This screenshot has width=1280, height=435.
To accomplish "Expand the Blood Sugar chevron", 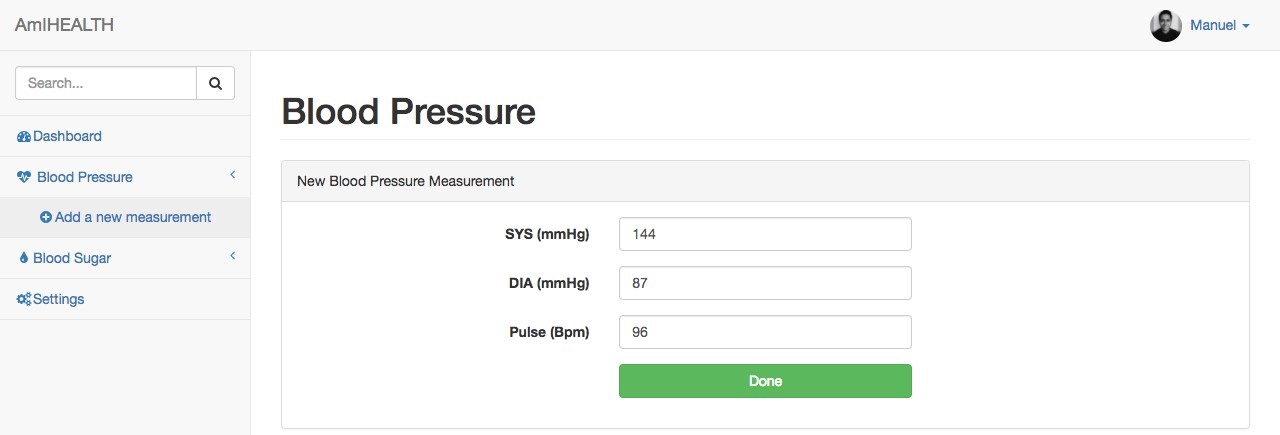I will coord(232,257).
